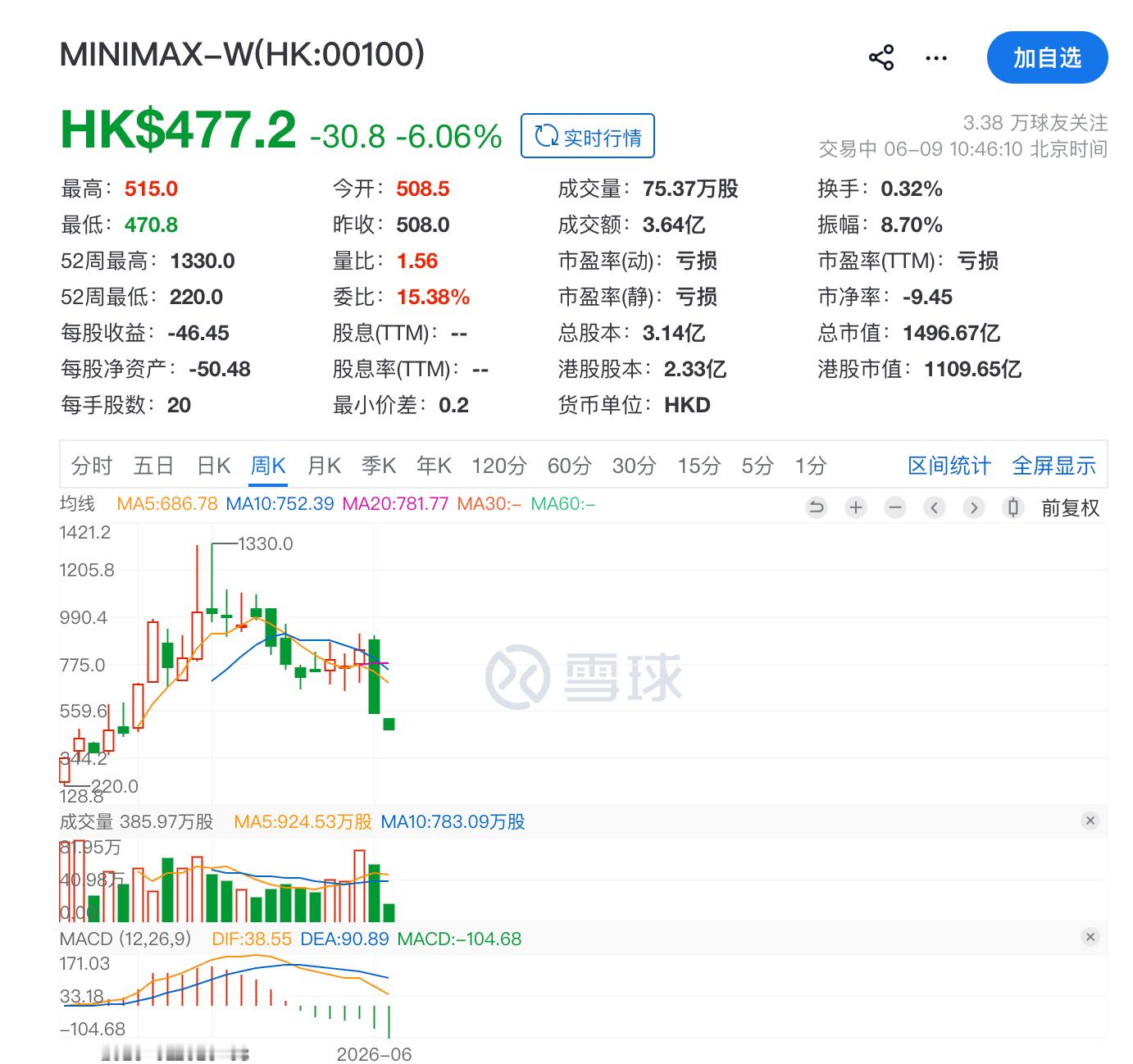
Task: Switch to 周K chart tab
Action: 268,466
